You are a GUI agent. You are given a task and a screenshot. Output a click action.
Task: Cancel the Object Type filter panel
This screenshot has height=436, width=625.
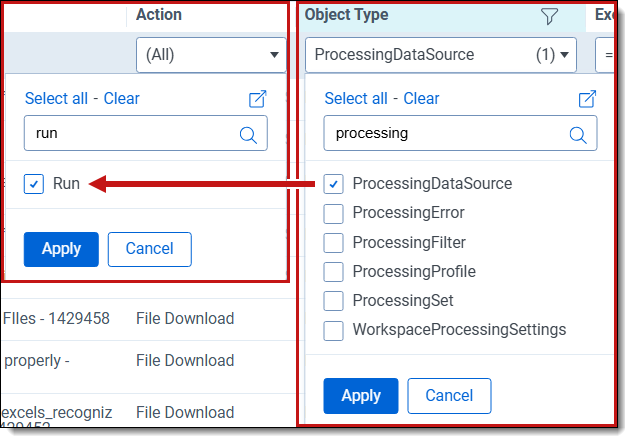(449, 396)
